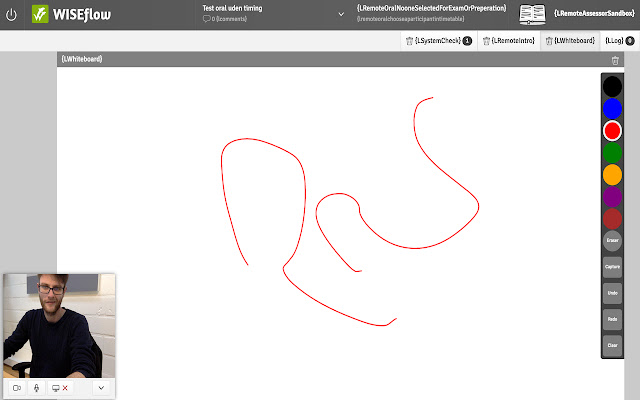Click the badge count on the LLog tab
Screen dimensions: 640x400
[x=630, y=41]
